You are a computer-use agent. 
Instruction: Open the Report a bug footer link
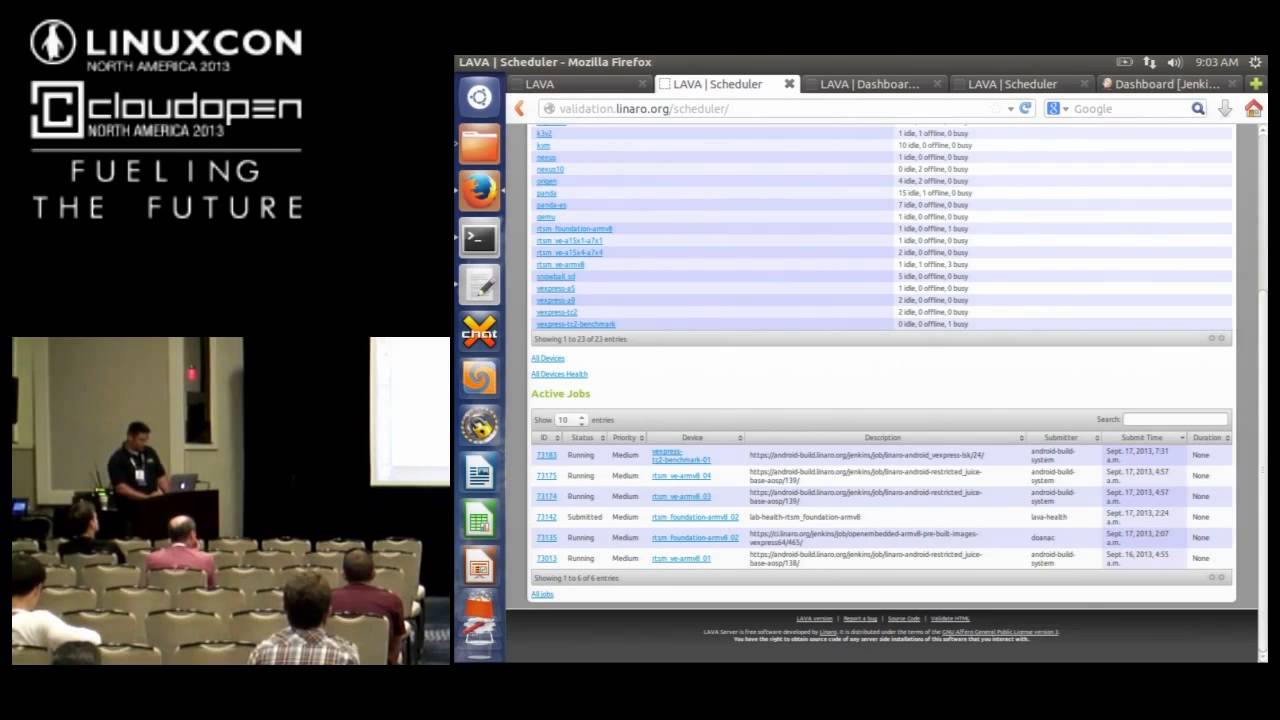(860, 618)
